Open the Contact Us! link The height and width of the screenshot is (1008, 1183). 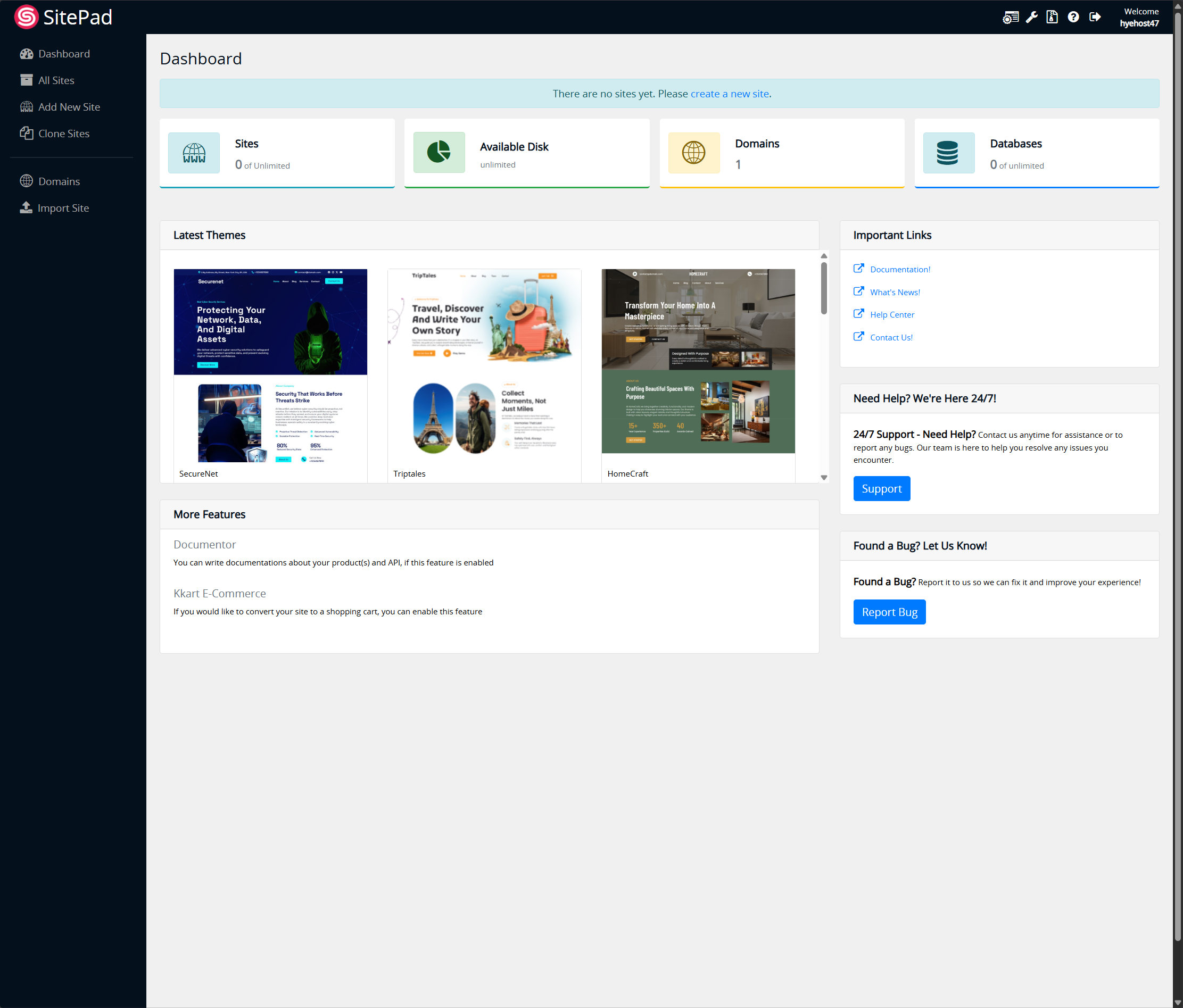click(x=891, y=337)
